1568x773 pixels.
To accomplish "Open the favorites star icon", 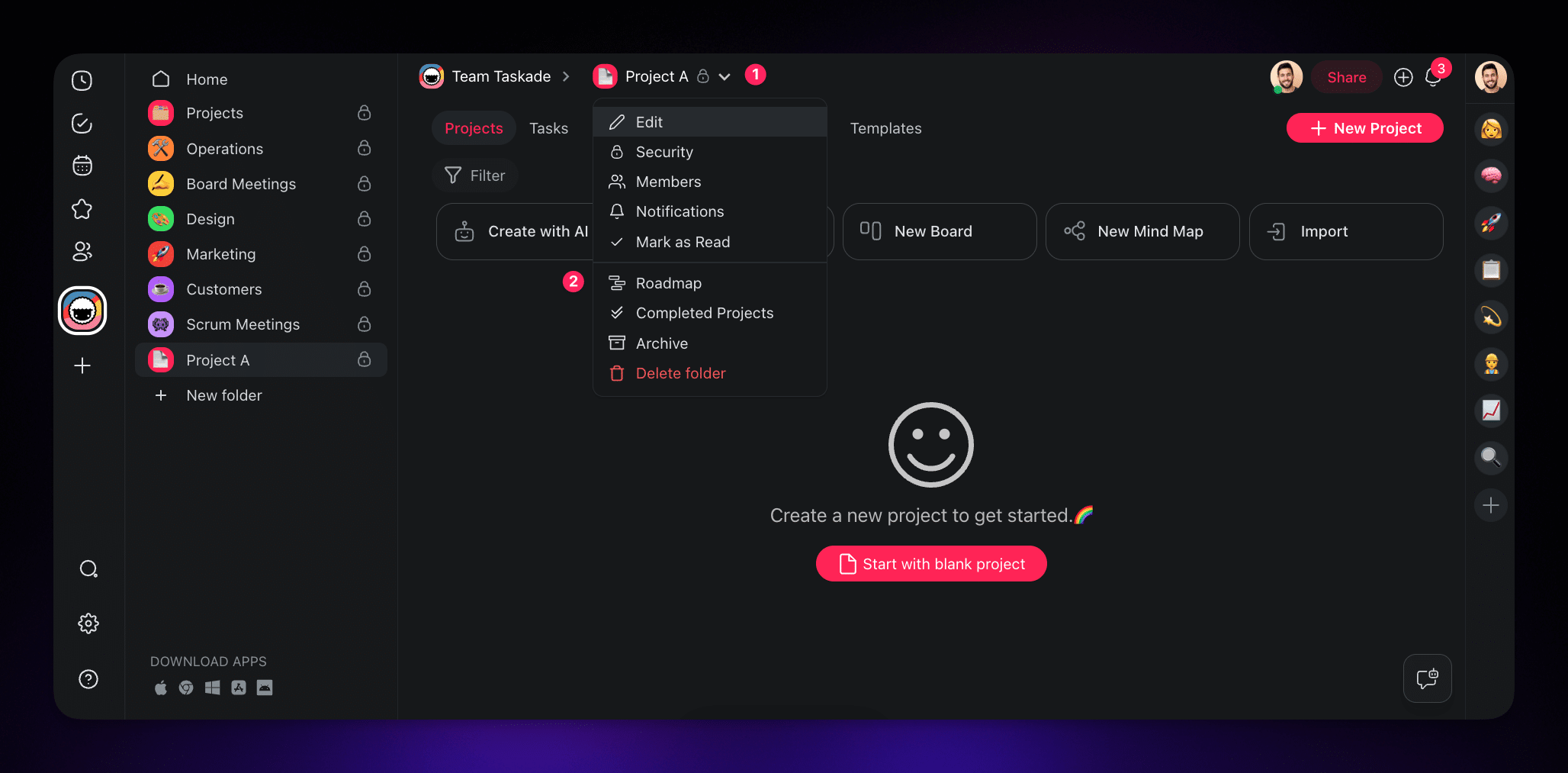I will tap(82, 209).
